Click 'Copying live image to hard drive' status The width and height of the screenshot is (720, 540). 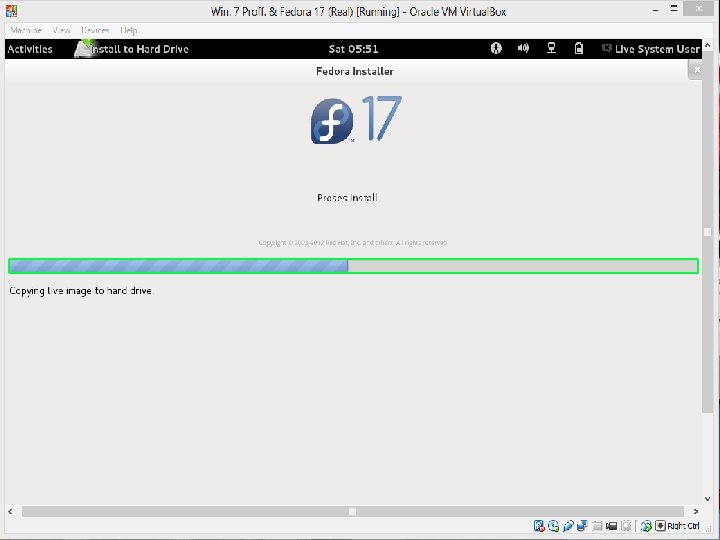pyautogui.click(x=80, y=291)
